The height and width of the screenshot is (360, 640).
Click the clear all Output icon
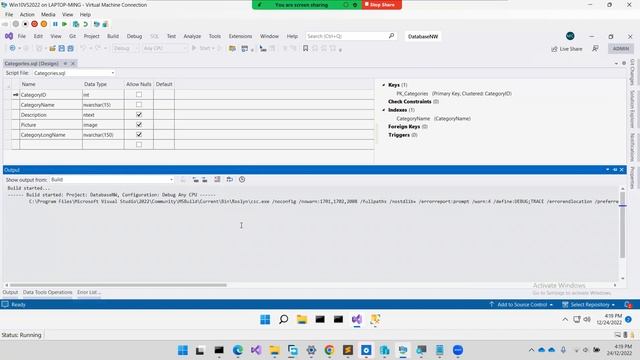tap(217, 180)
